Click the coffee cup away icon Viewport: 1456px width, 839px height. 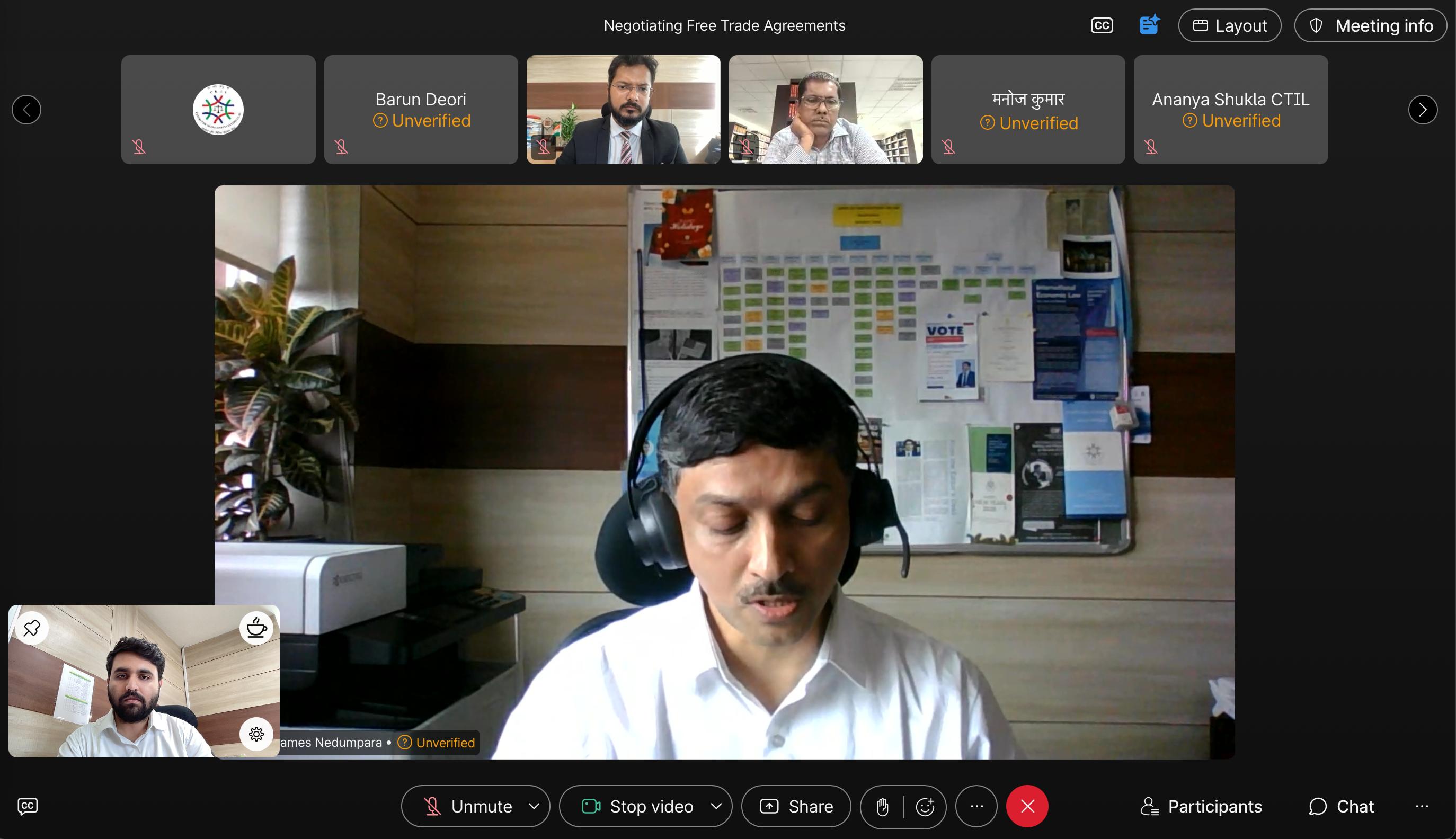click(x=256, y=628)
